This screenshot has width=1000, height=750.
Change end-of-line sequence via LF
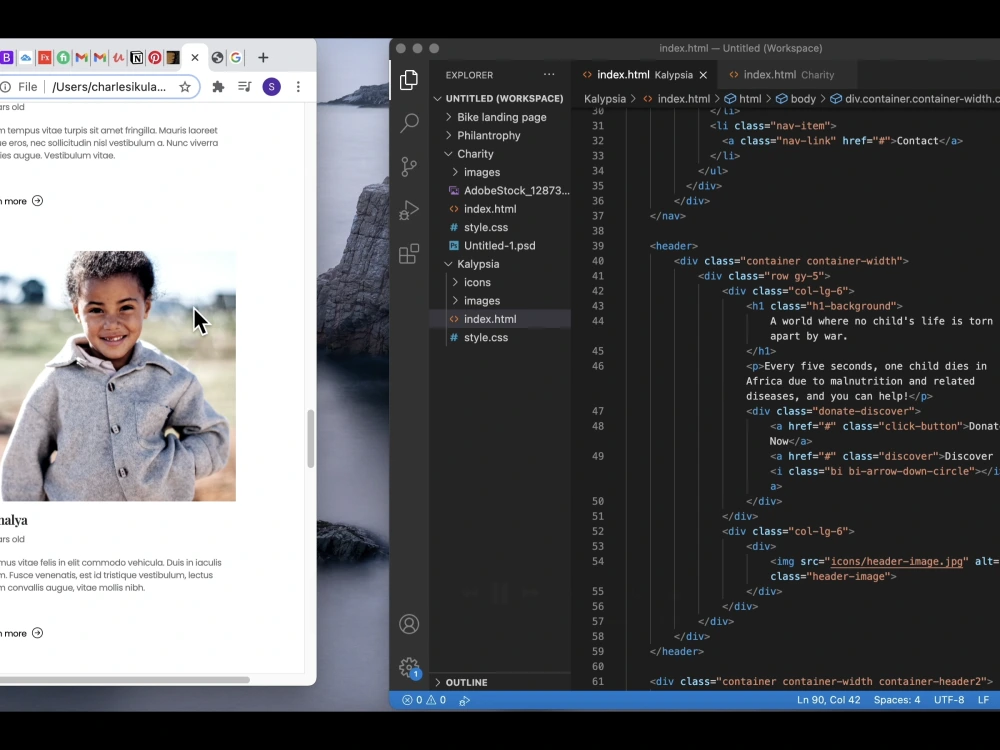(983, 700)
